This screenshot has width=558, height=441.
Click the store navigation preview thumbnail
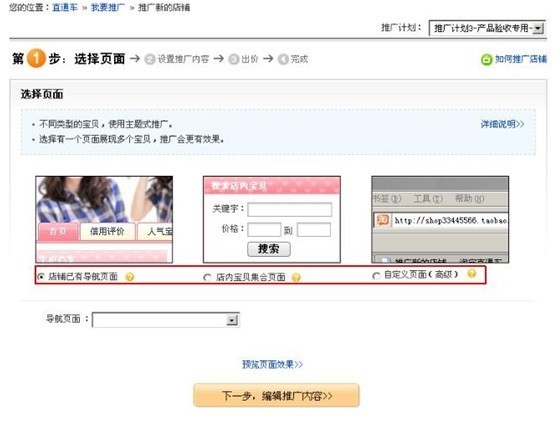click(x=104, y=220)
